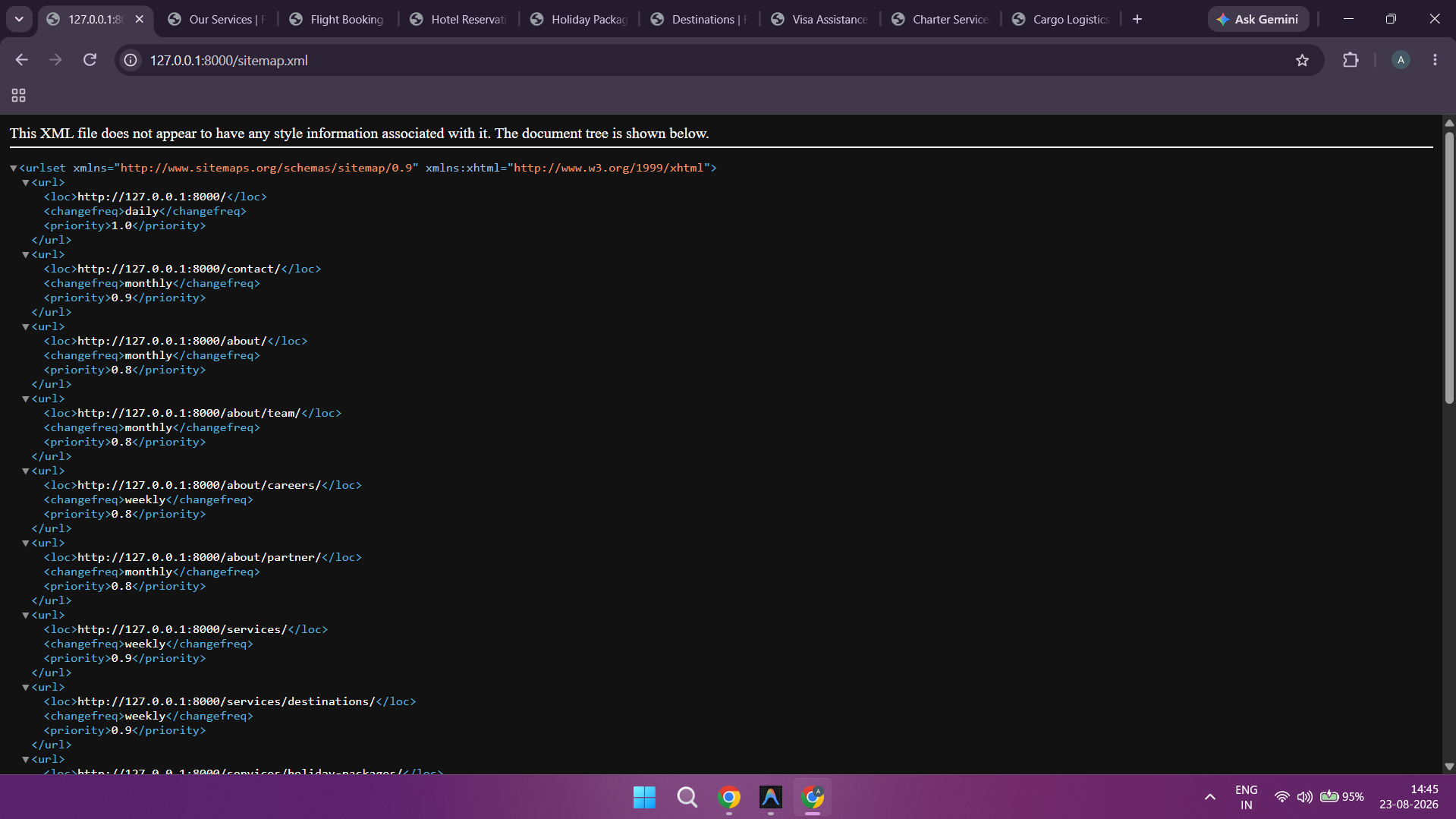Go back to the previous page

click(x=21, y=60)
